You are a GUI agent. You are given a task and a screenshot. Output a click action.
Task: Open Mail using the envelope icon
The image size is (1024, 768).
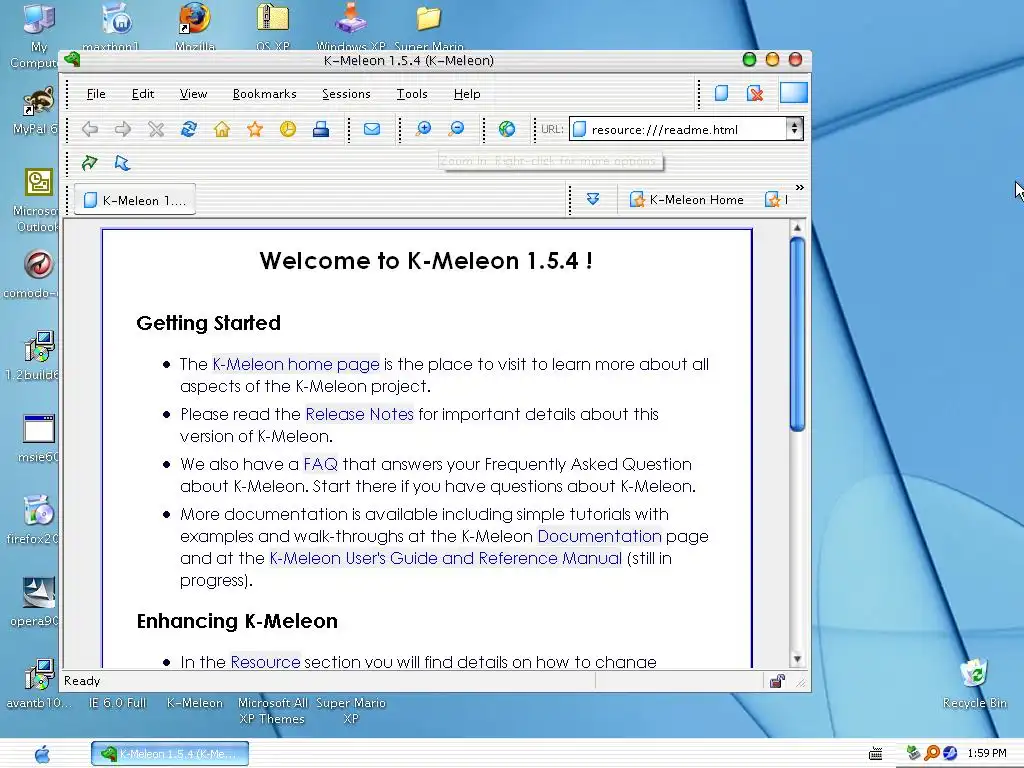click(x=372, y=129)
